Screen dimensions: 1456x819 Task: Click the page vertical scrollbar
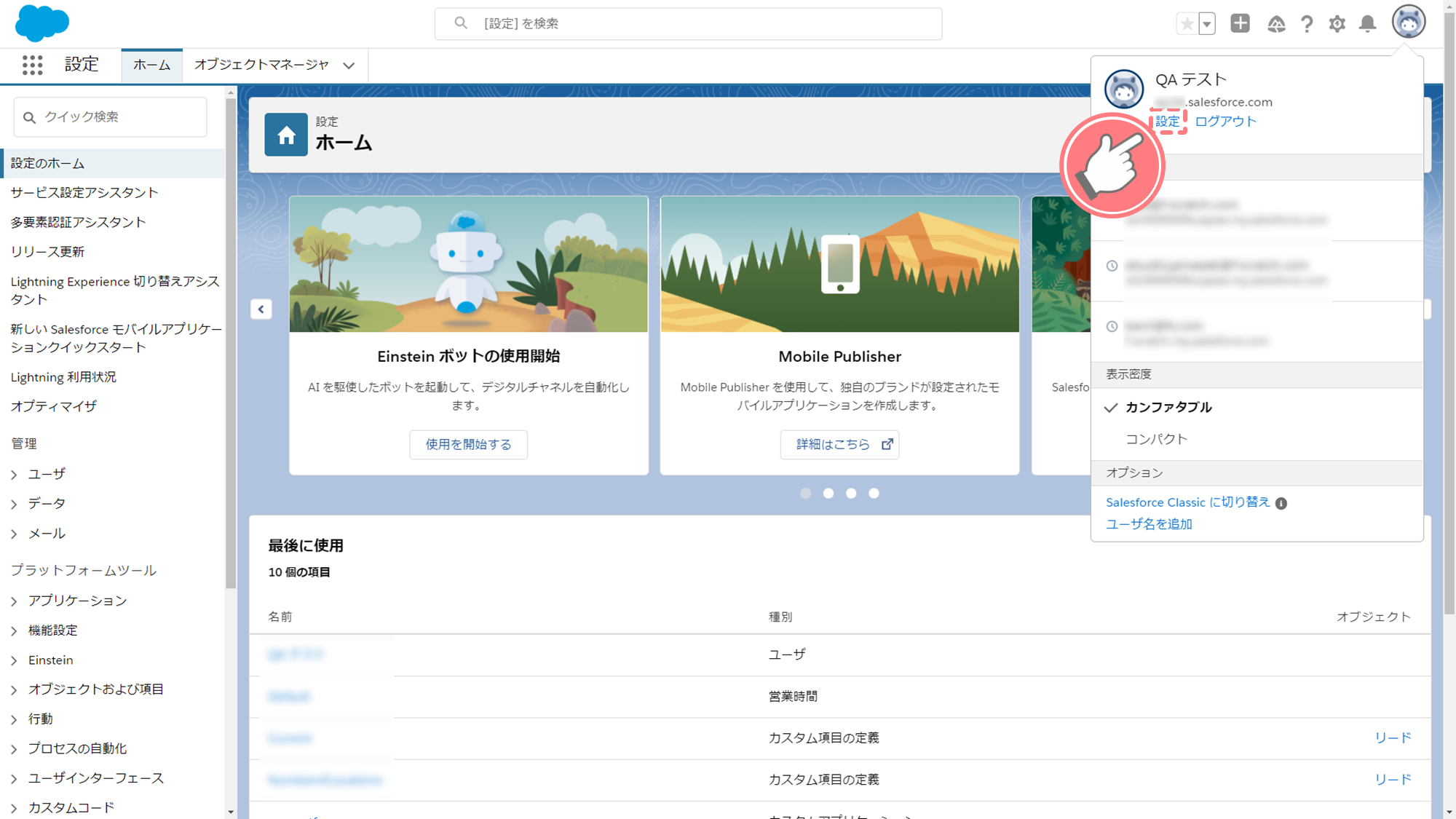1449,313
